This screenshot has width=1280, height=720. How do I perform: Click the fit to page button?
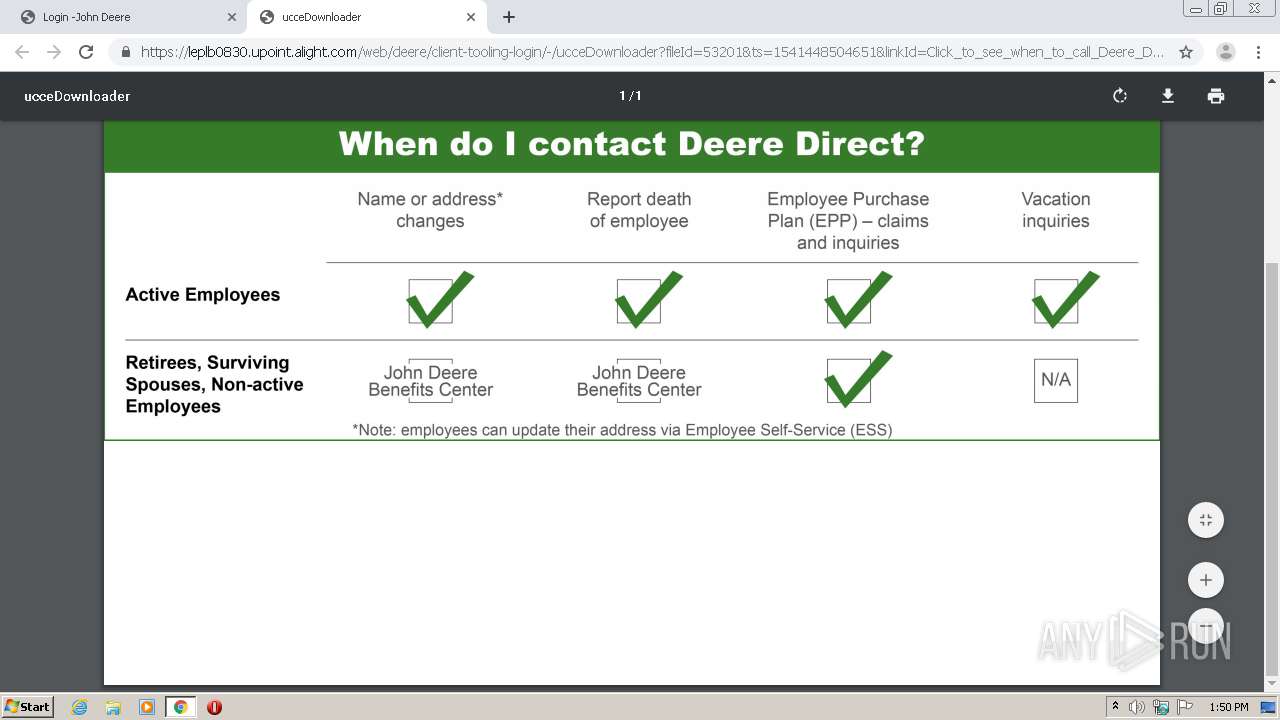tap(1206, 520)
